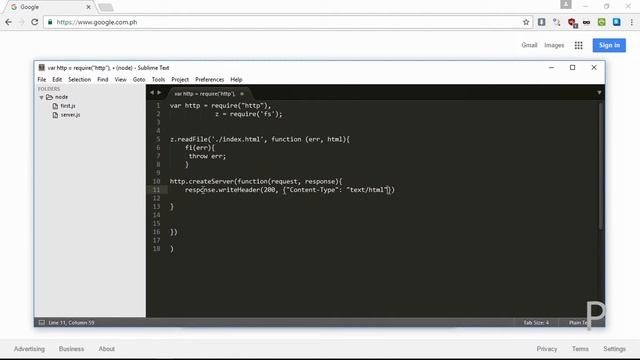Image resolution: width=640 pixels, height=360 pixels.
Task: Open the Sublime Text File menu
Action: [42, 80]
